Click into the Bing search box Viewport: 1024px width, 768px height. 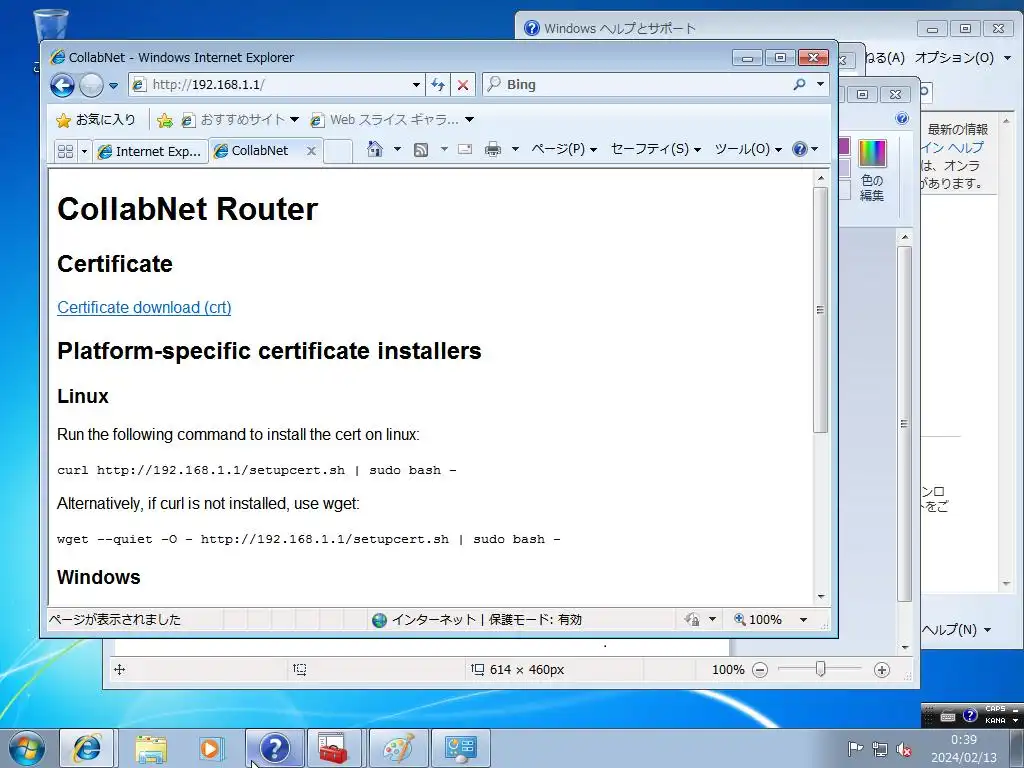coord(637,84)
